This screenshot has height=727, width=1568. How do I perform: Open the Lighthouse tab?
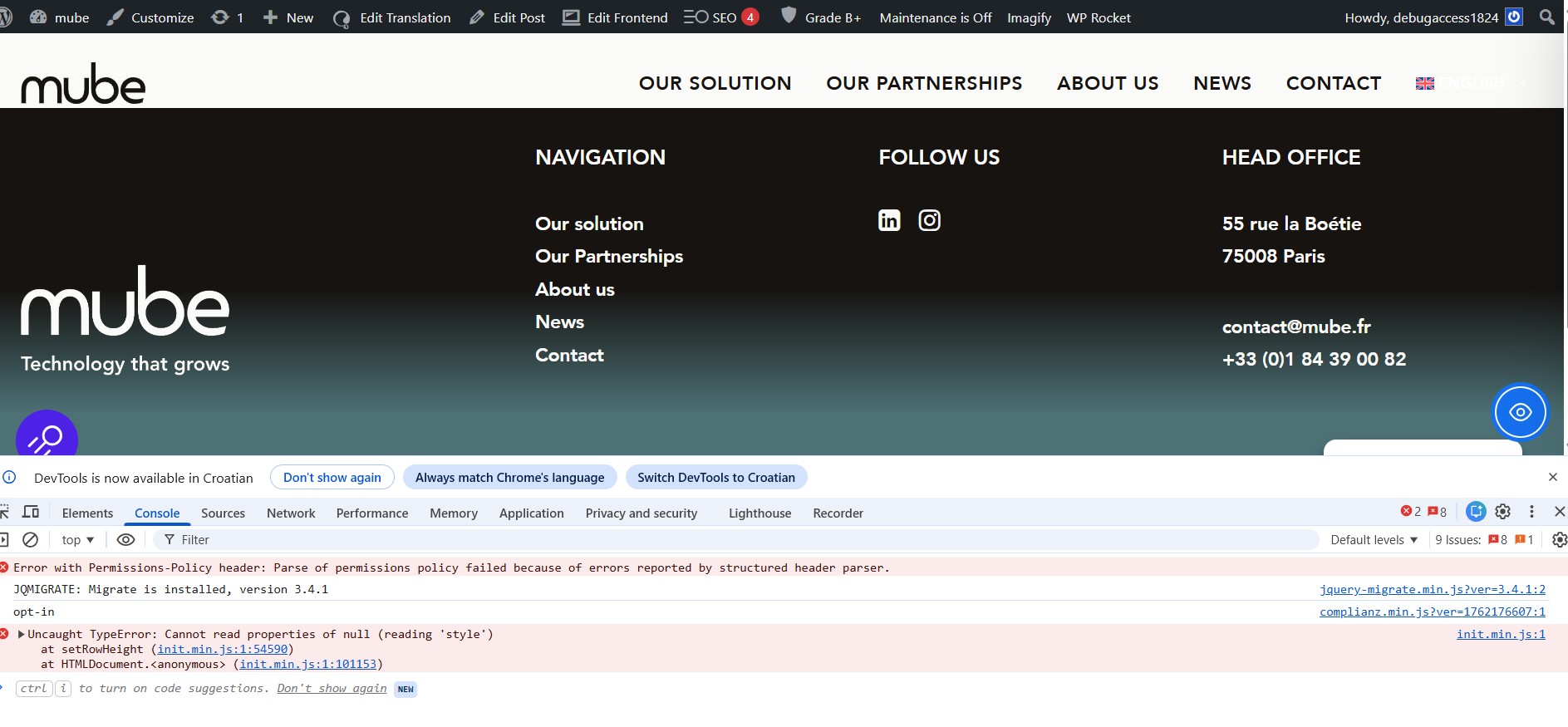(x=759, y=513)
